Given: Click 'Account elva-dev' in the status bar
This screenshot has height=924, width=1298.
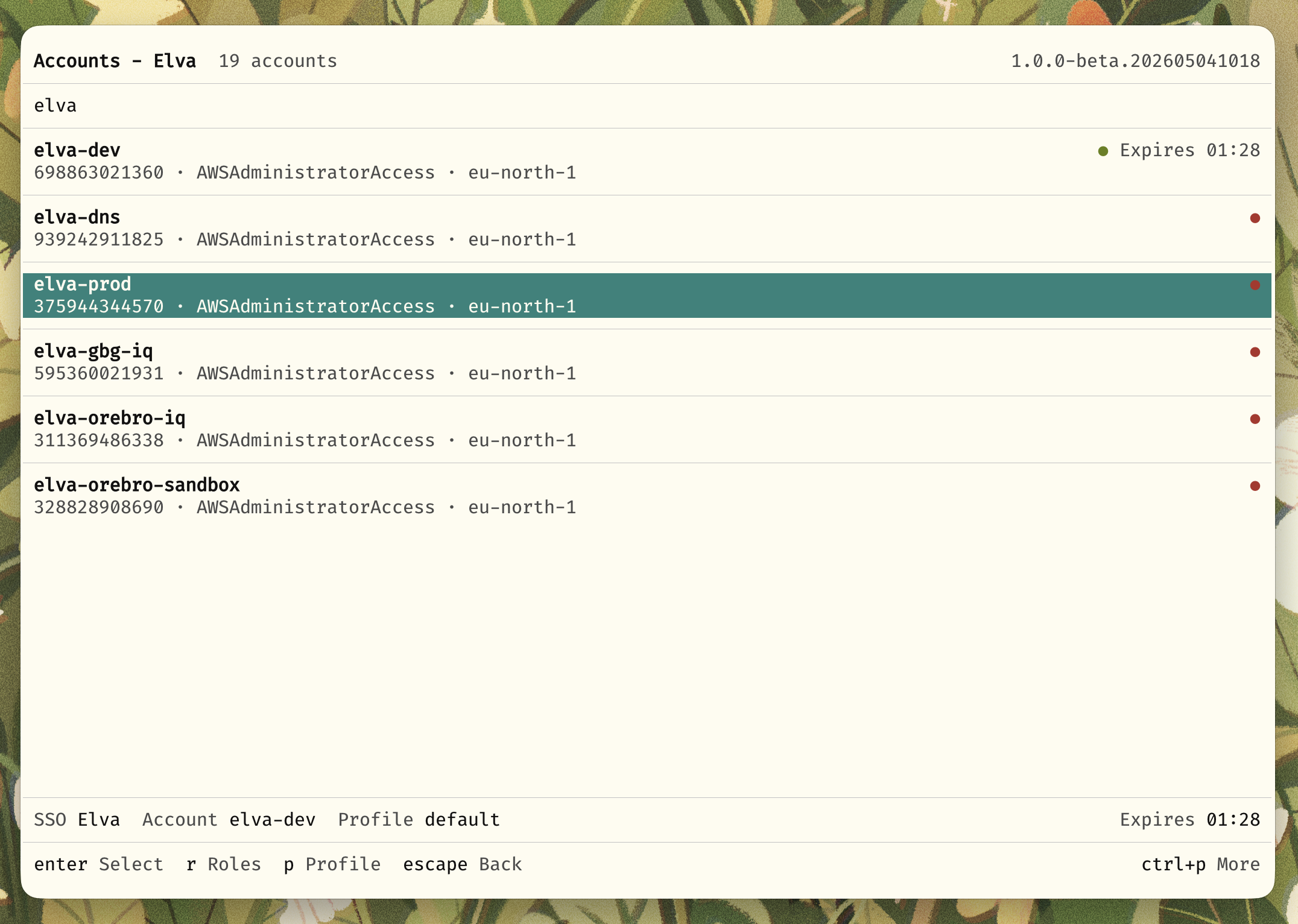Looking at the screenshot, I should [229, 820].
